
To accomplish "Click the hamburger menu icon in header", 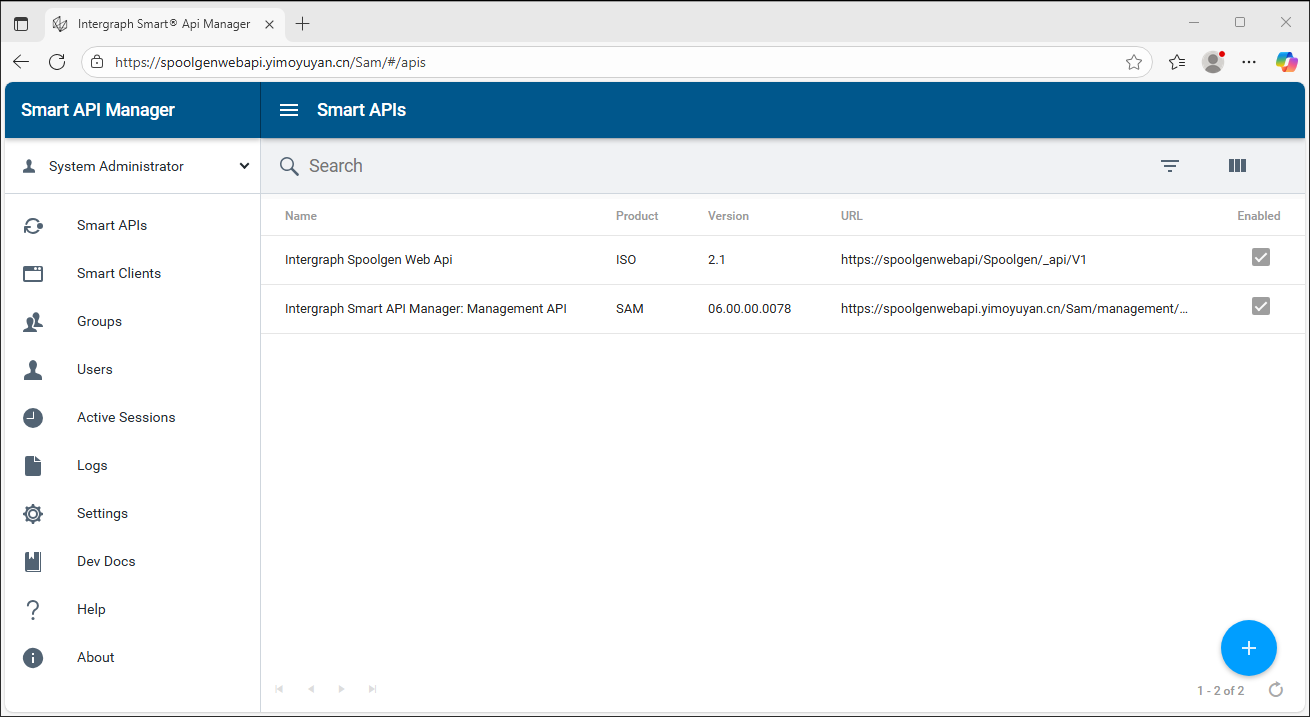I will pos(289,110).
